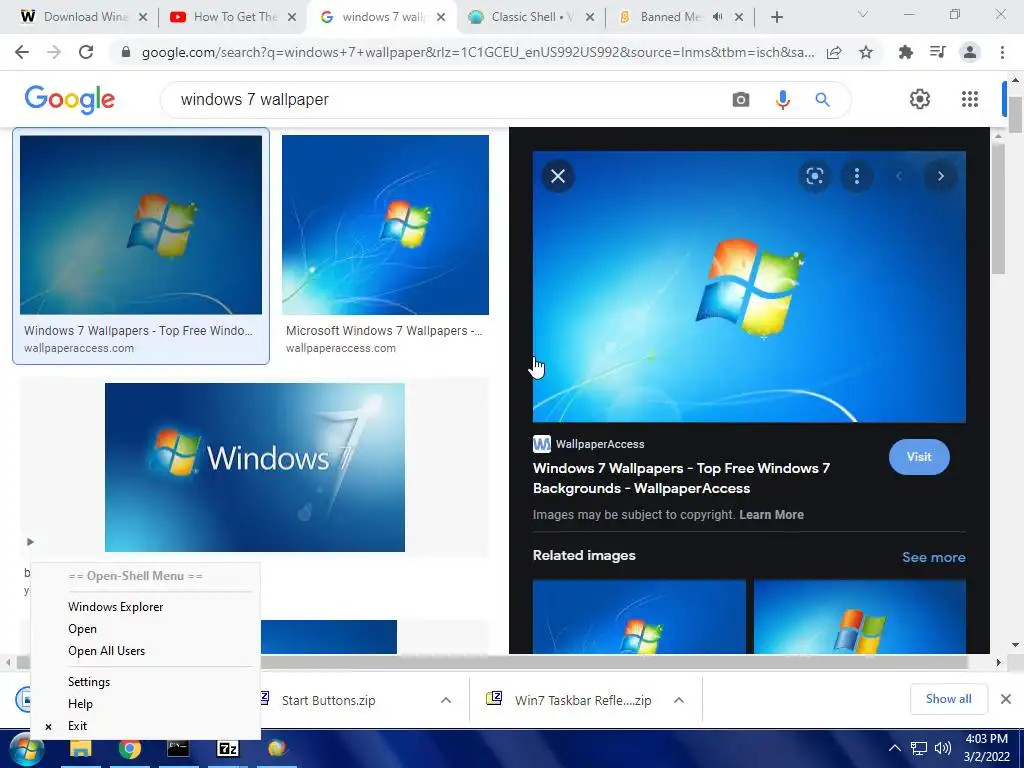The image size is (1024, 768).
Task: Open Chrome icon on the taskbar
Action: (x=129, y=748)
